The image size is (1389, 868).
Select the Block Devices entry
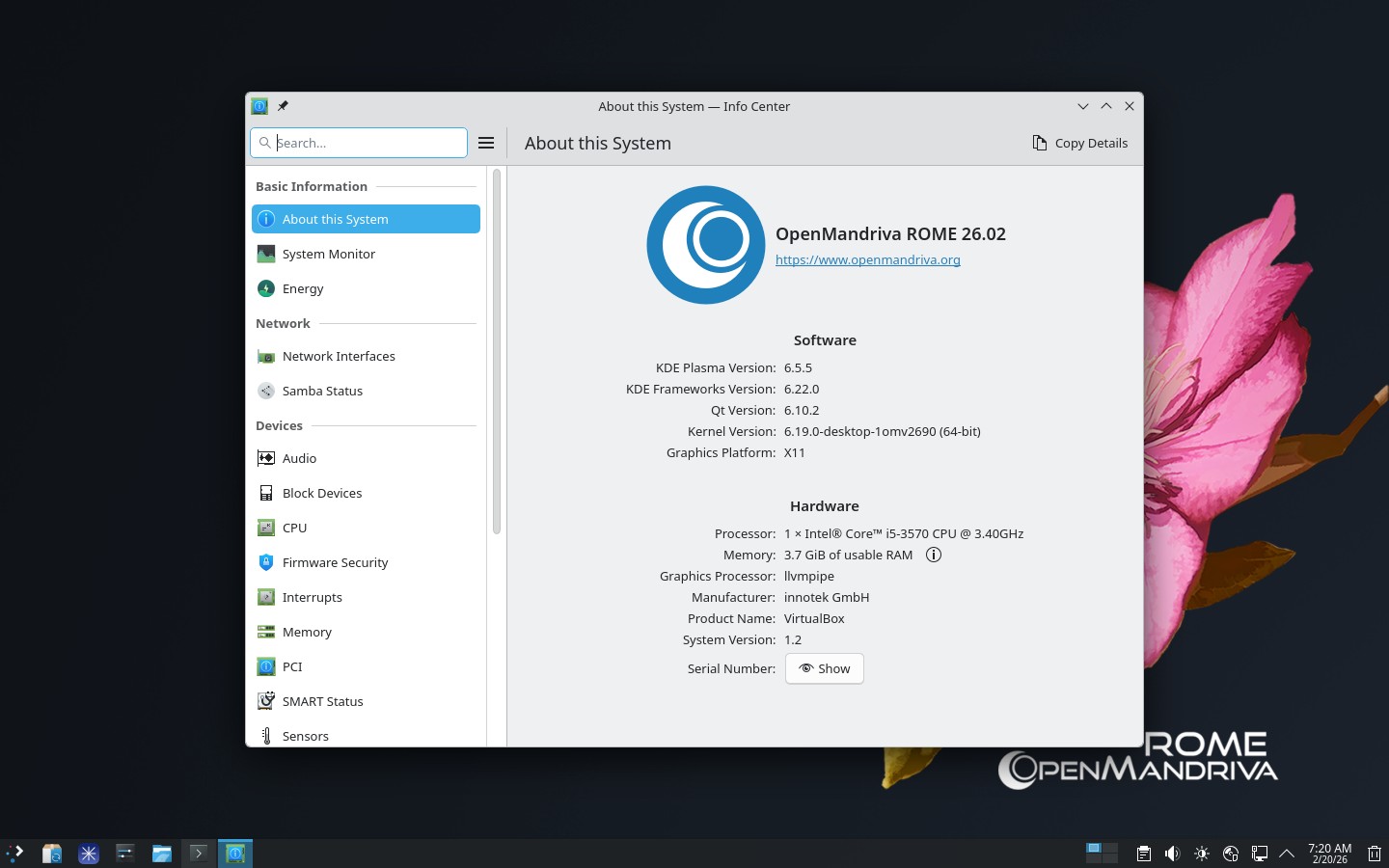[x=321, y=493]
